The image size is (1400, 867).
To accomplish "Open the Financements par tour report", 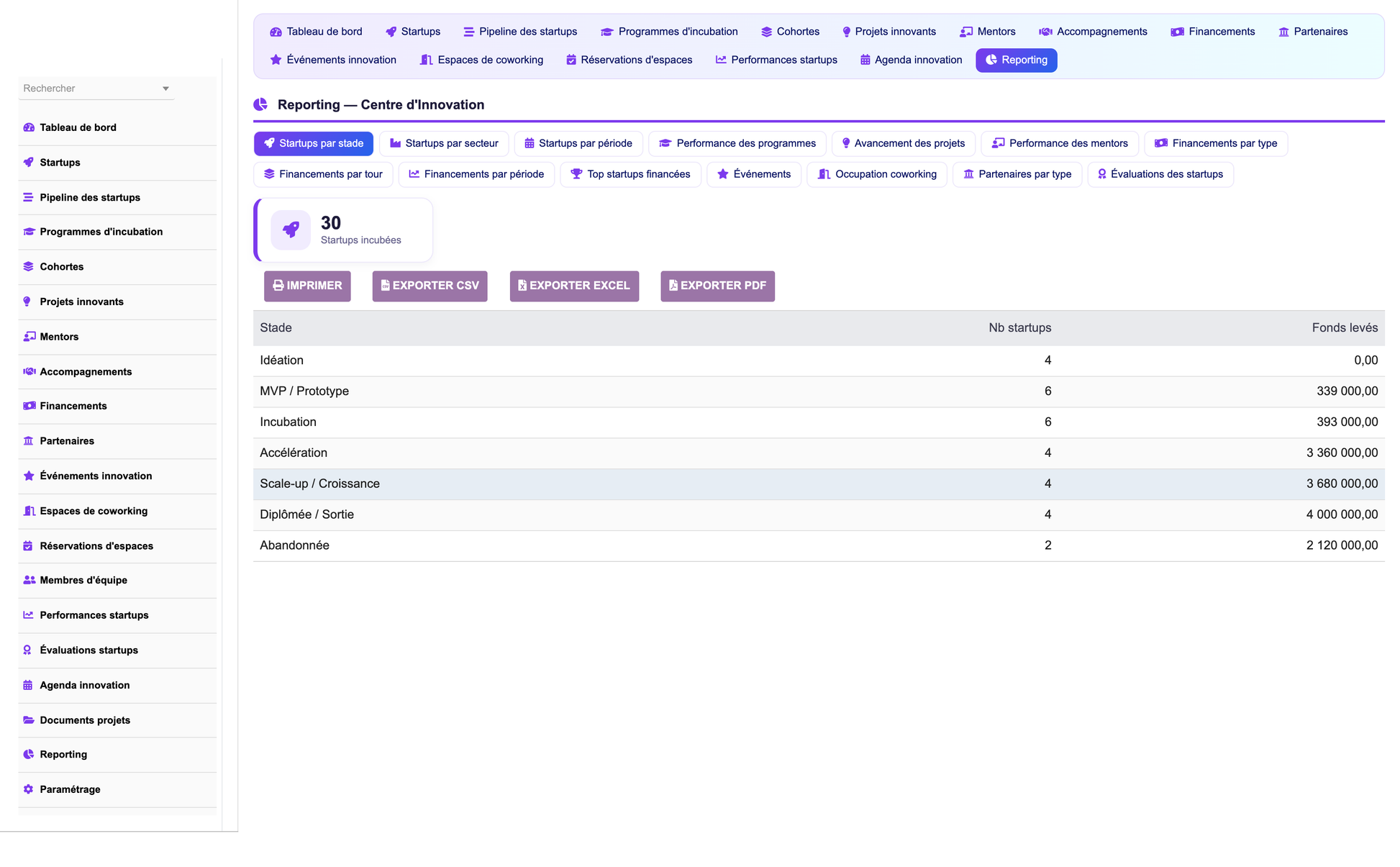I will pos(324,174).
